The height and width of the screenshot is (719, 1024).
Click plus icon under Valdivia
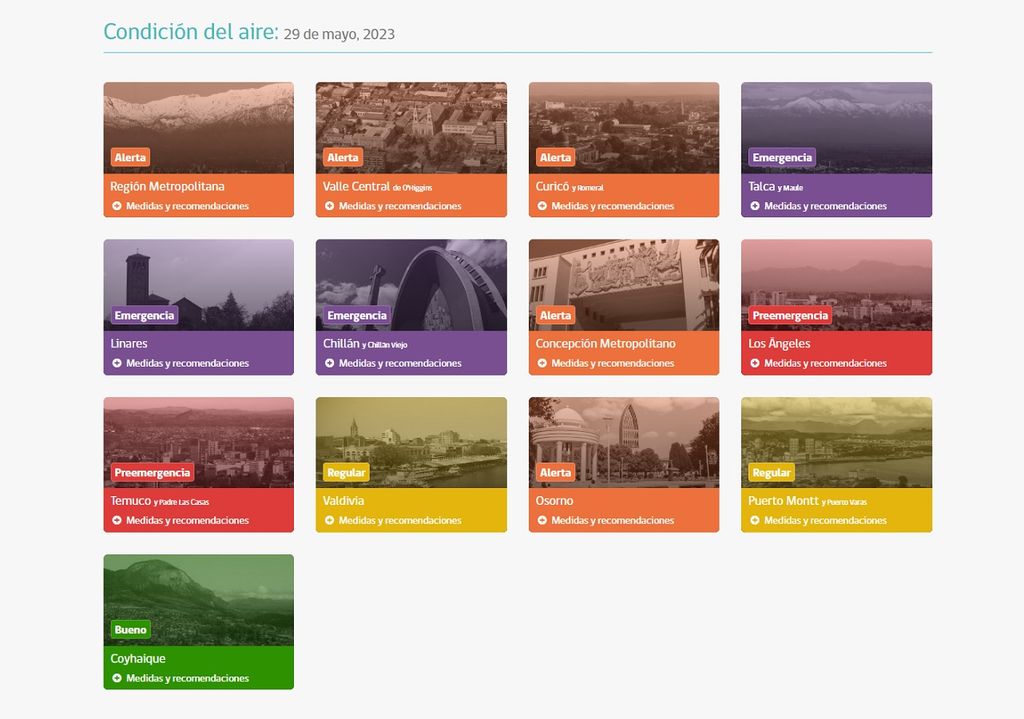pyautogui.click(x=330, y=520)
